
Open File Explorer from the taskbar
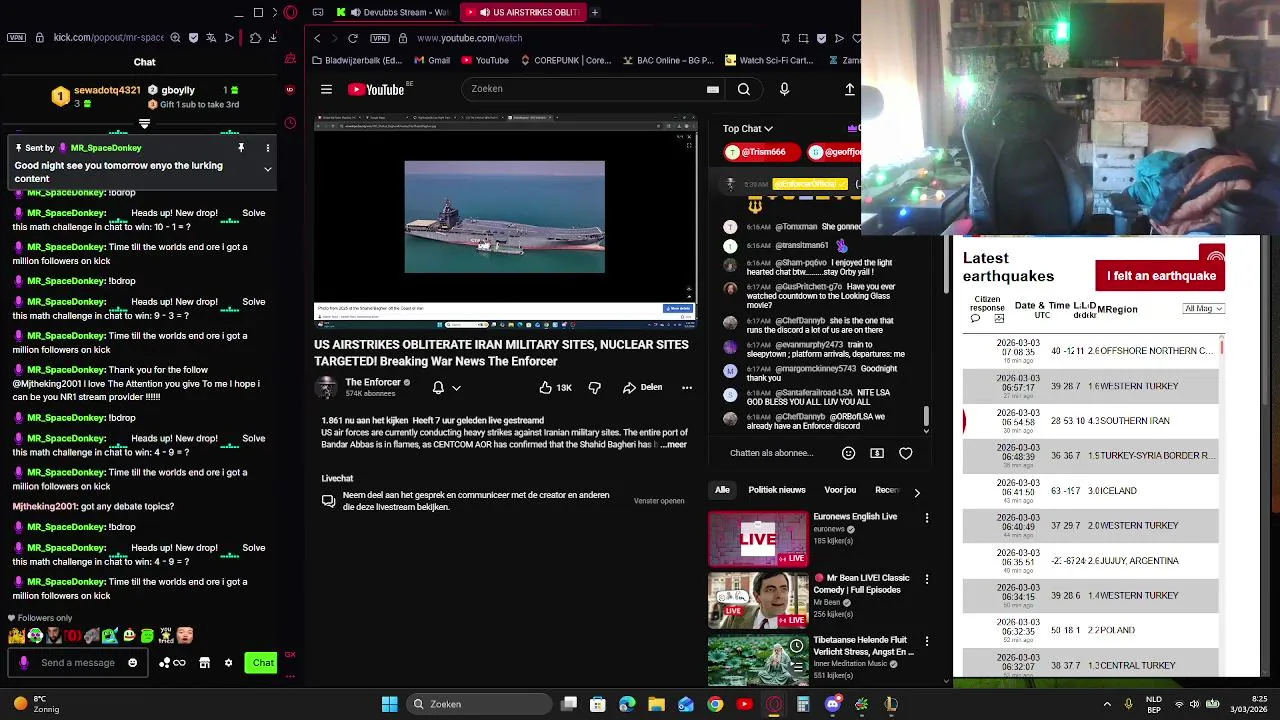pos(656,704)
